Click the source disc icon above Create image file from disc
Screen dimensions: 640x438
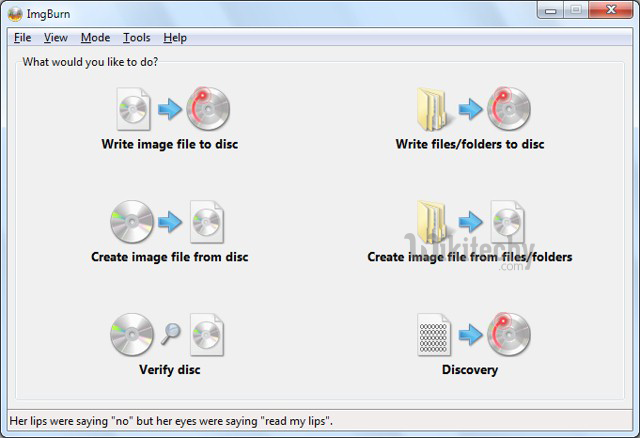coord(132,222)
